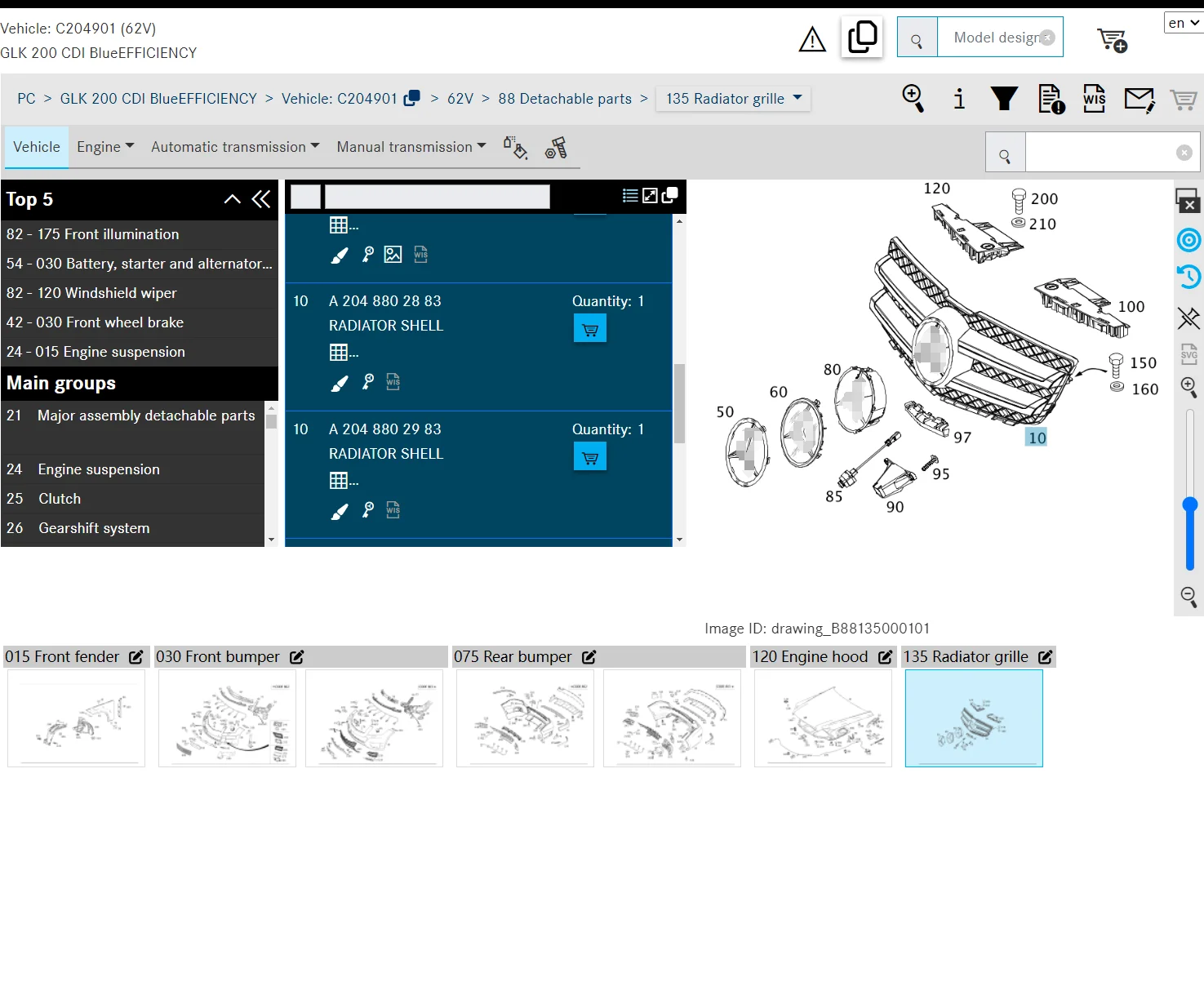Click the blue history reset icon
The height and width of the screenshot is (982, 1204).
click(x=1188, y=278)
